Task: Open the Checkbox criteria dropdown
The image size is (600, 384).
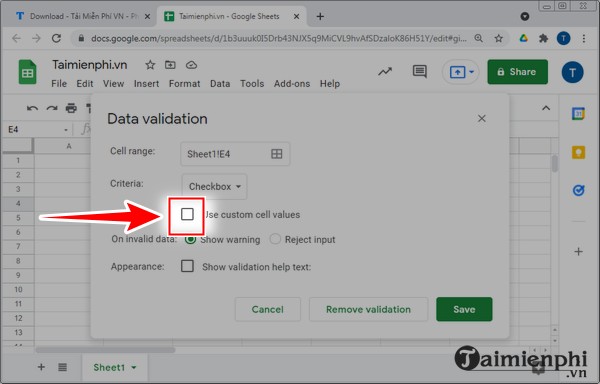Action: click(215, 187)
